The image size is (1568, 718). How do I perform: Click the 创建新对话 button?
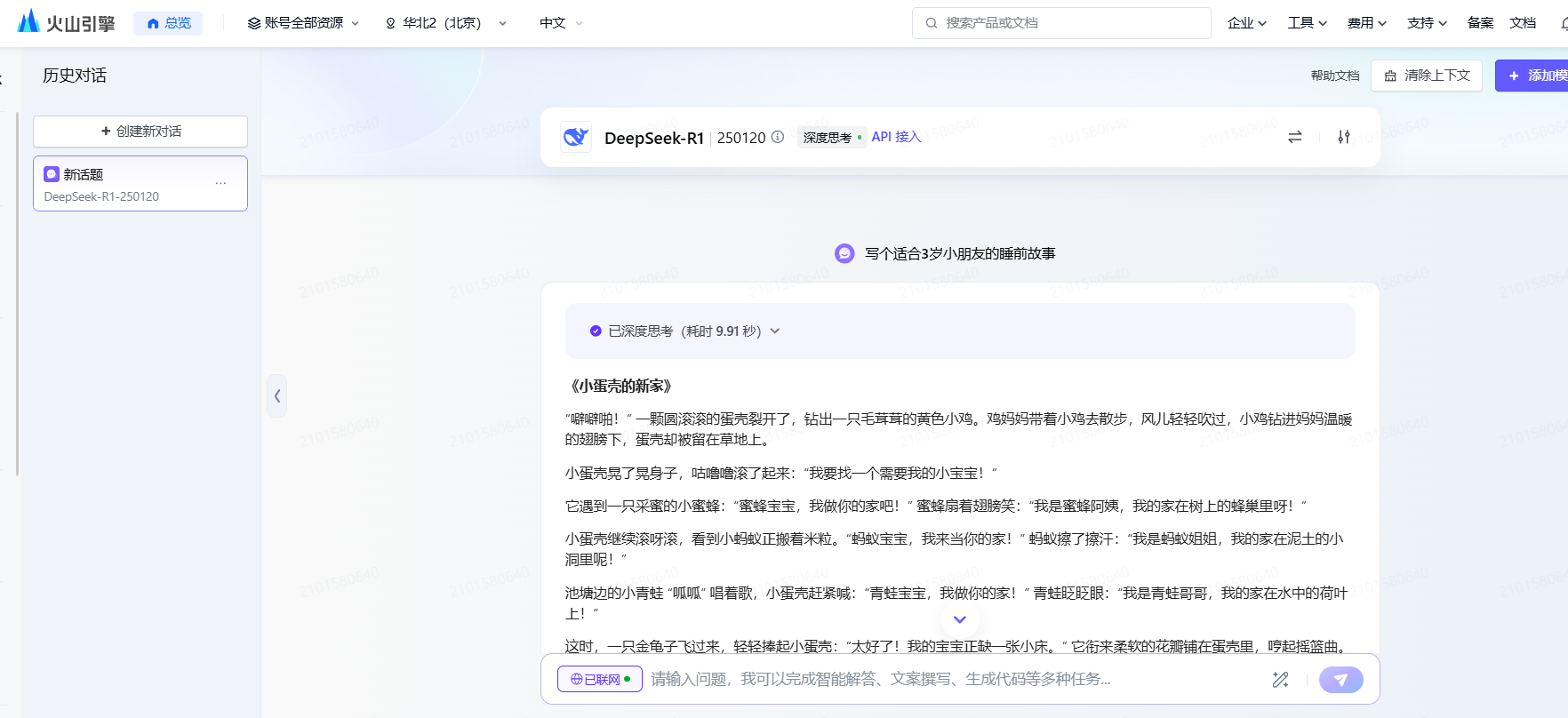(x=140, y=132)
